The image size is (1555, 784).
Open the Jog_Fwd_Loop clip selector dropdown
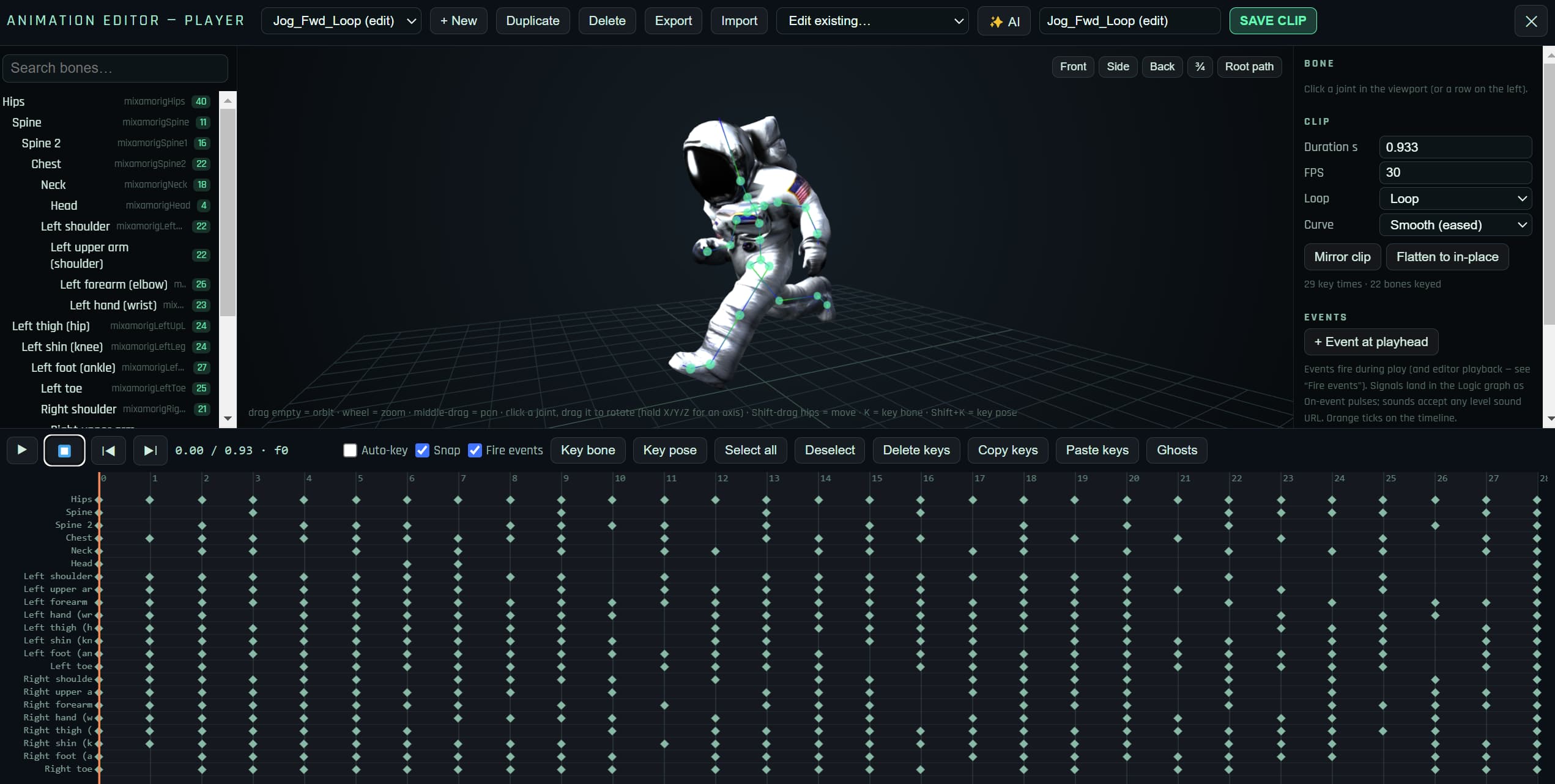pos(341,21)
